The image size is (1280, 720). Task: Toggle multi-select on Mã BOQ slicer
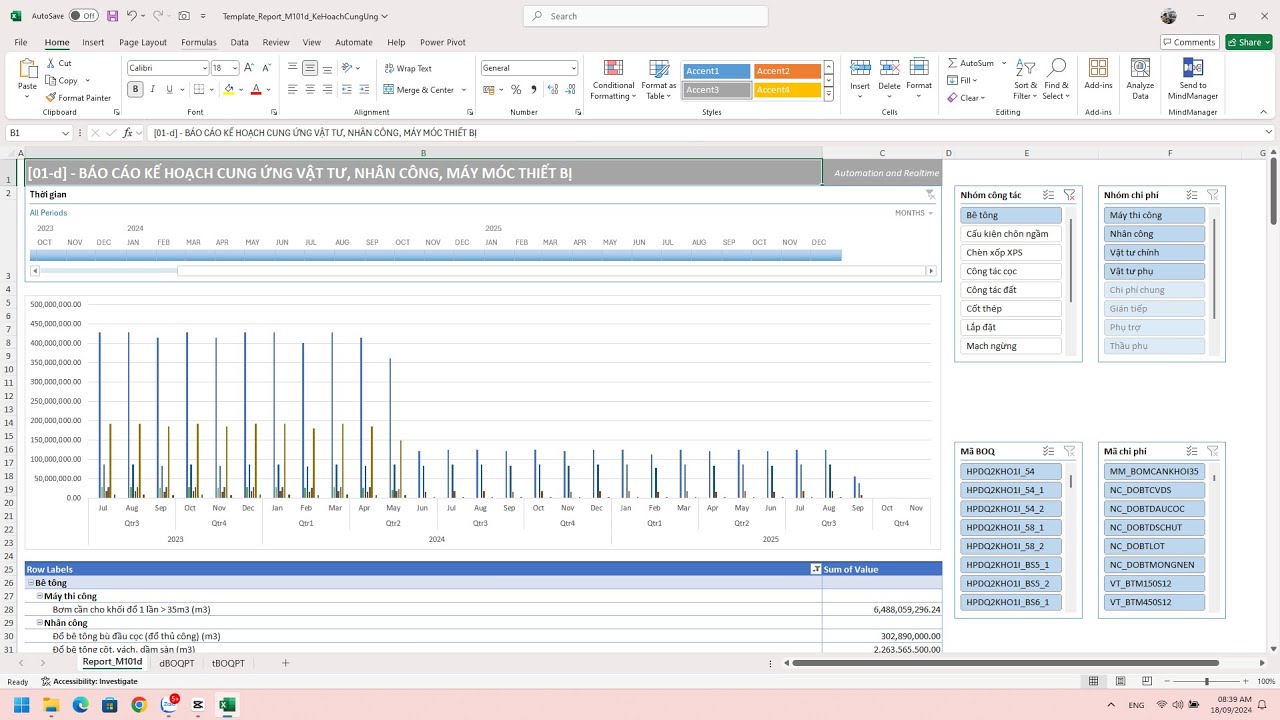tap(1048, 451)
